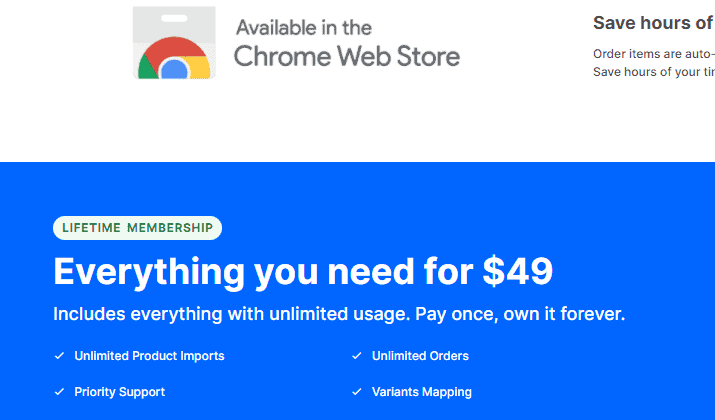Click the 'Save hours of your' description line
The image size is (715, 420).
tap(654, 72)
